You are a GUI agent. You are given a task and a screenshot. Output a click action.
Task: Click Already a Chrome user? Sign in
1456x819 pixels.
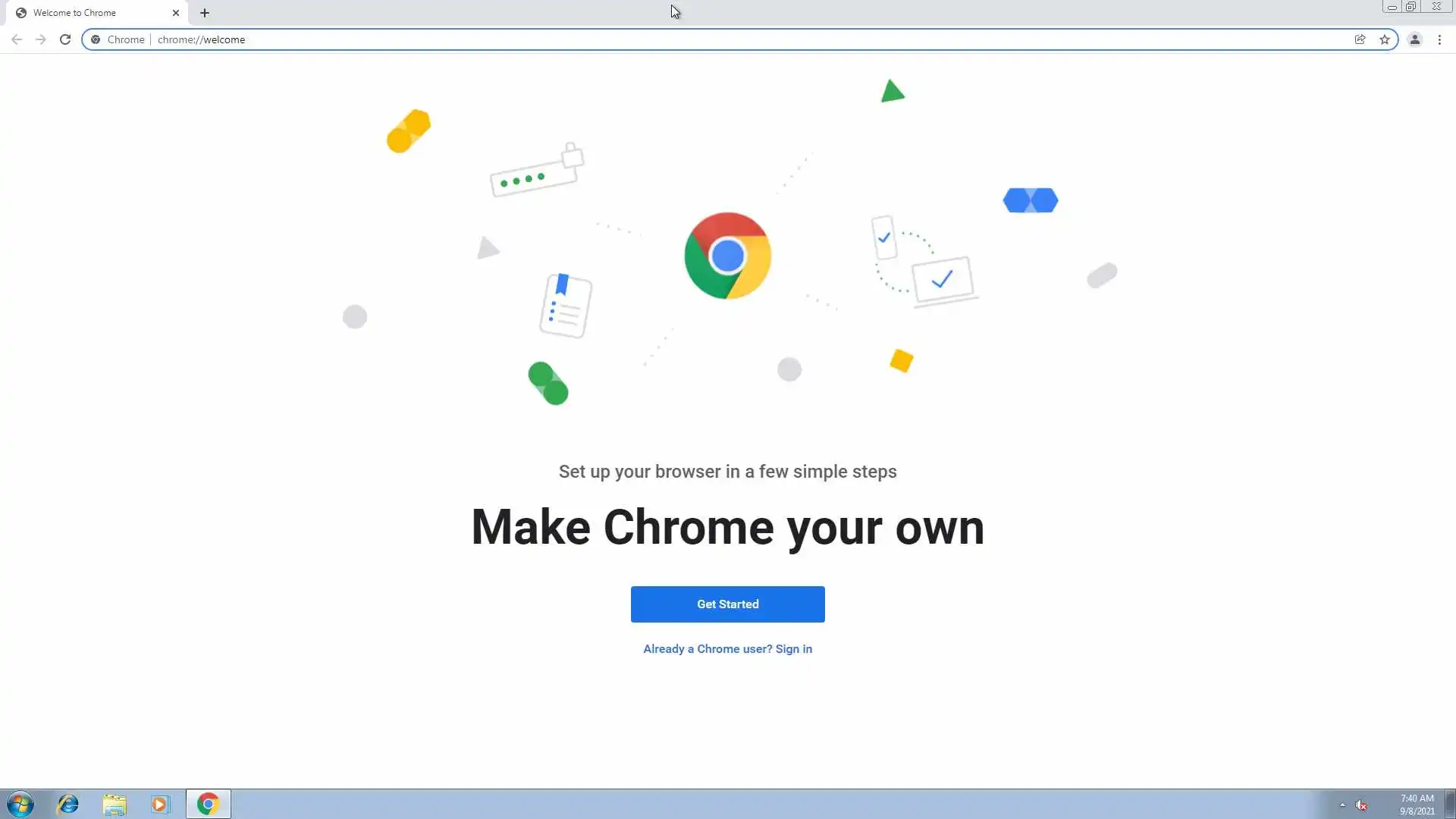[x=727, y=649]
